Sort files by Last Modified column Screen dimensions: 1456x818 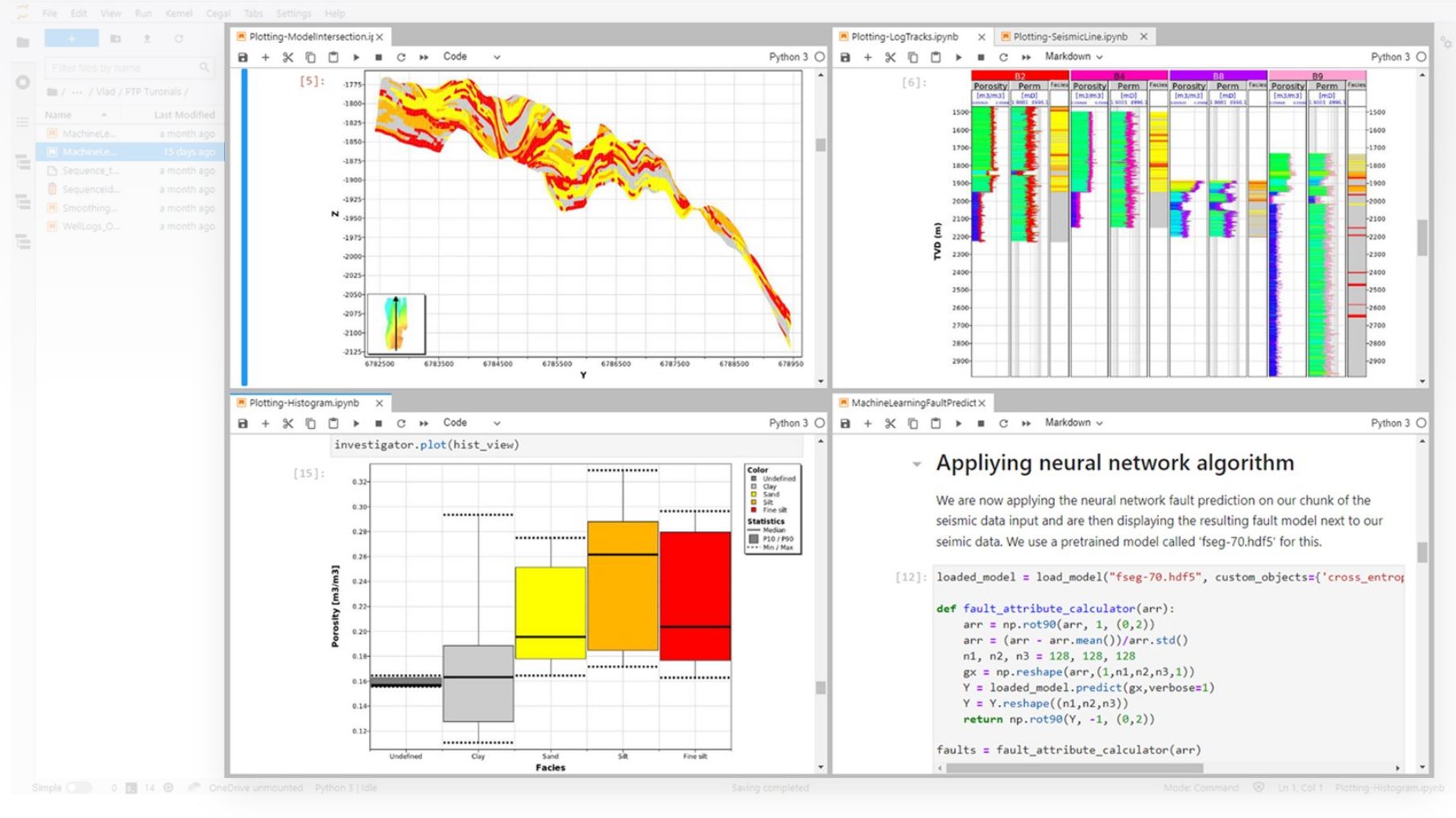pos(184,115)
